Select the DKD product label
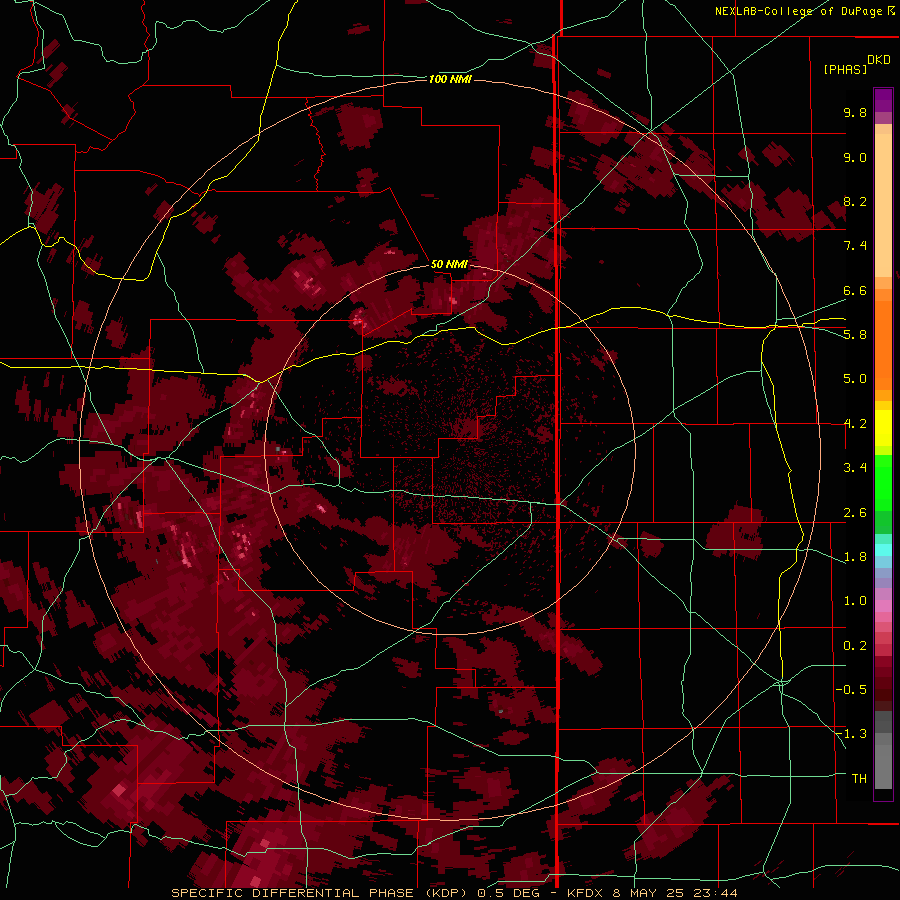 [x=879, y=60]
